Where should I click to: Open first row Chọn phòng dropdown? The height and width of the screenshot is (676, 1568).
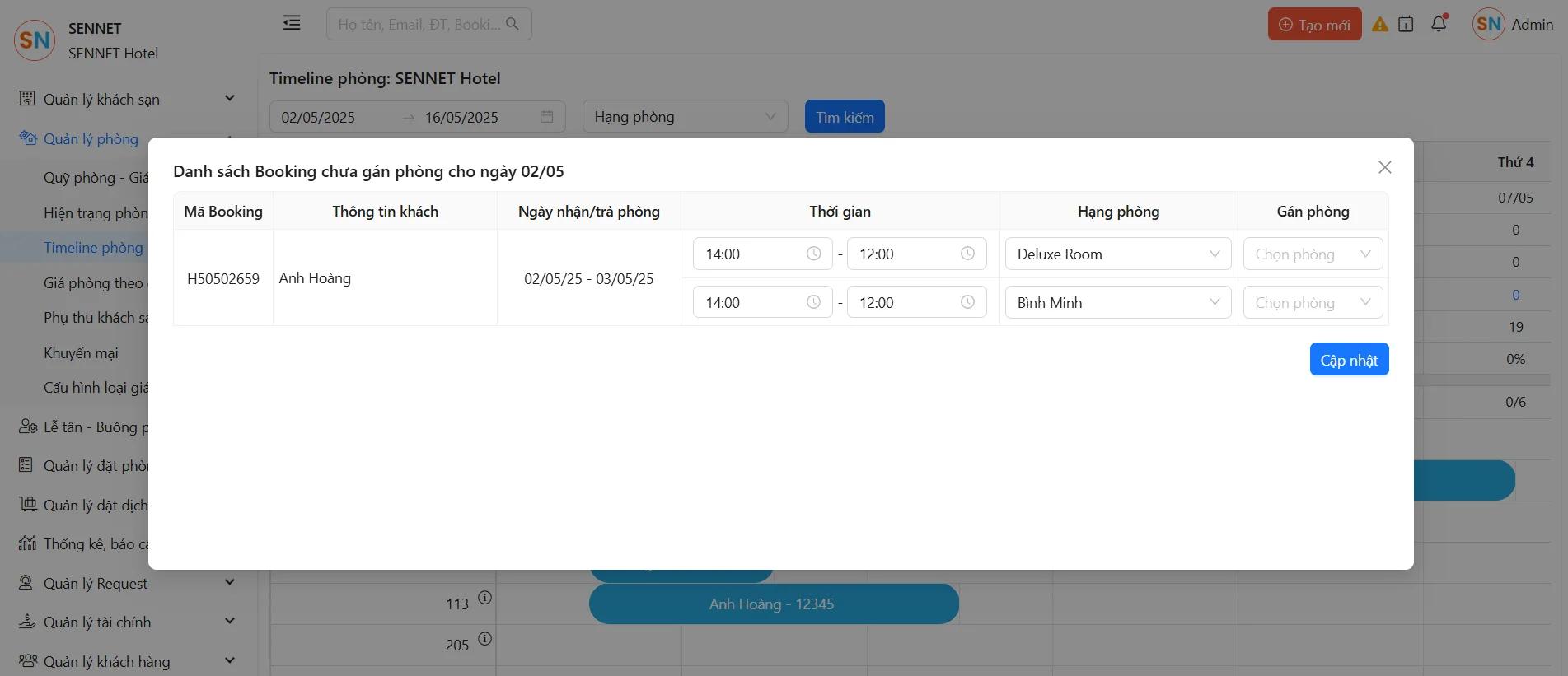click(1312, 254)
